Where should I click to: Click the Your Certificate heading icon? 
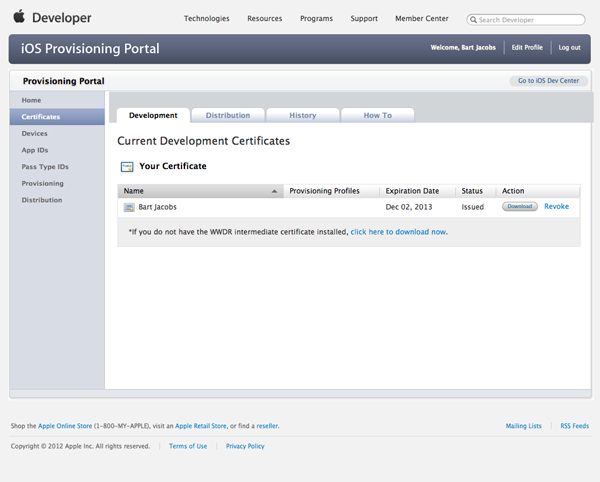127,167
